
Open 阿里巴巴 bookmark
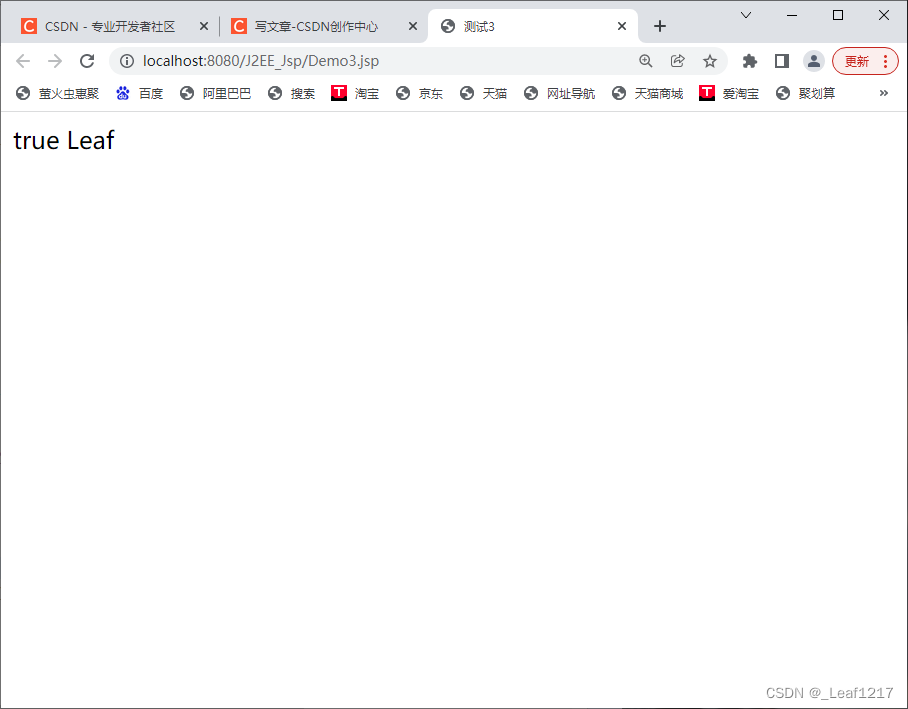tap(215, 93)
